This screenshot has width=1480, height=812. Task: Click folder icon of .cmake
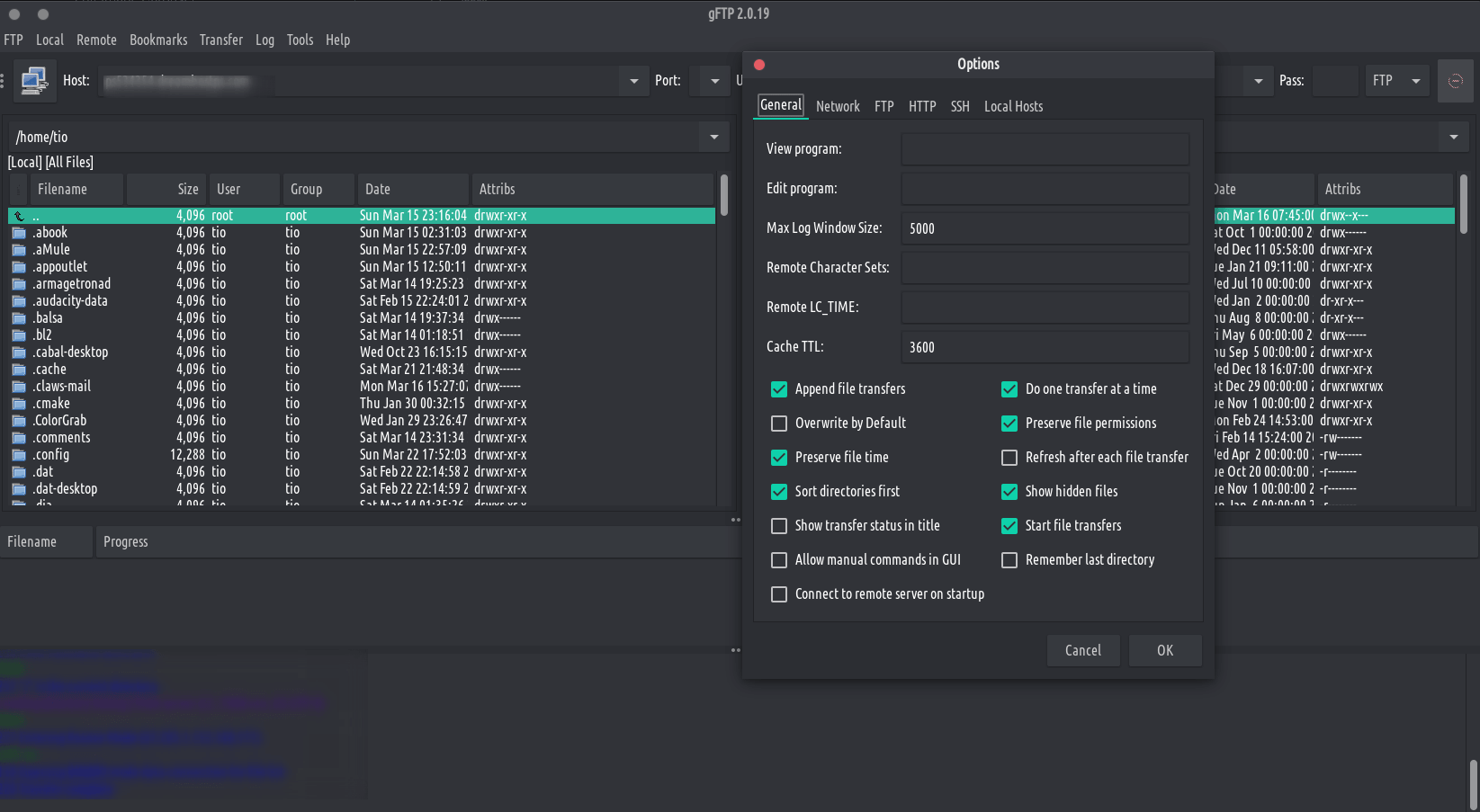[x=19, y=404]
